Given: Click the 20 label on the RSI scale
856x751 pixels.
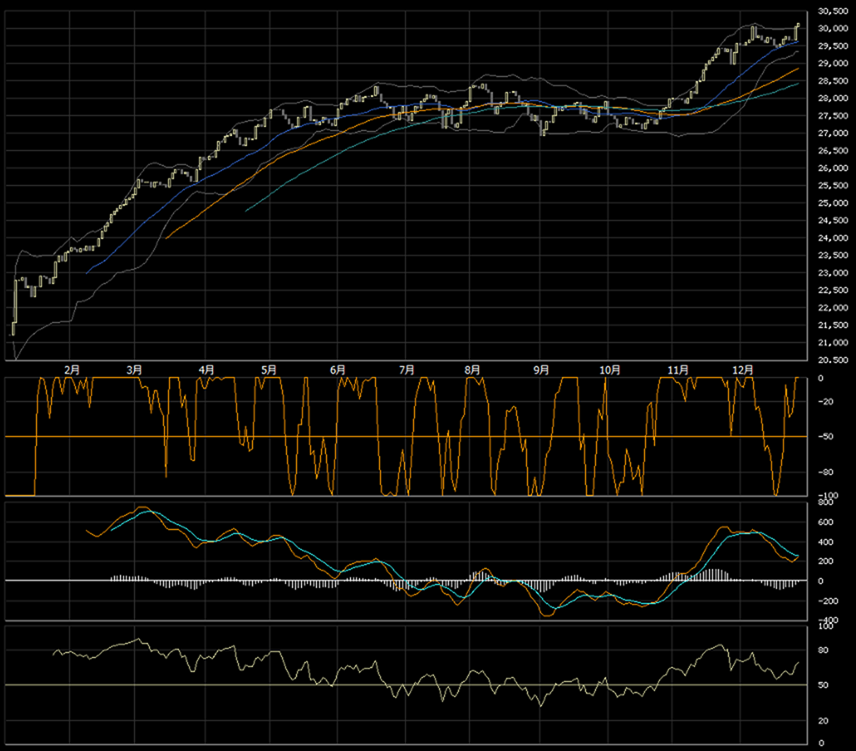Looking at the screenshot, I should tap(823, 721).
